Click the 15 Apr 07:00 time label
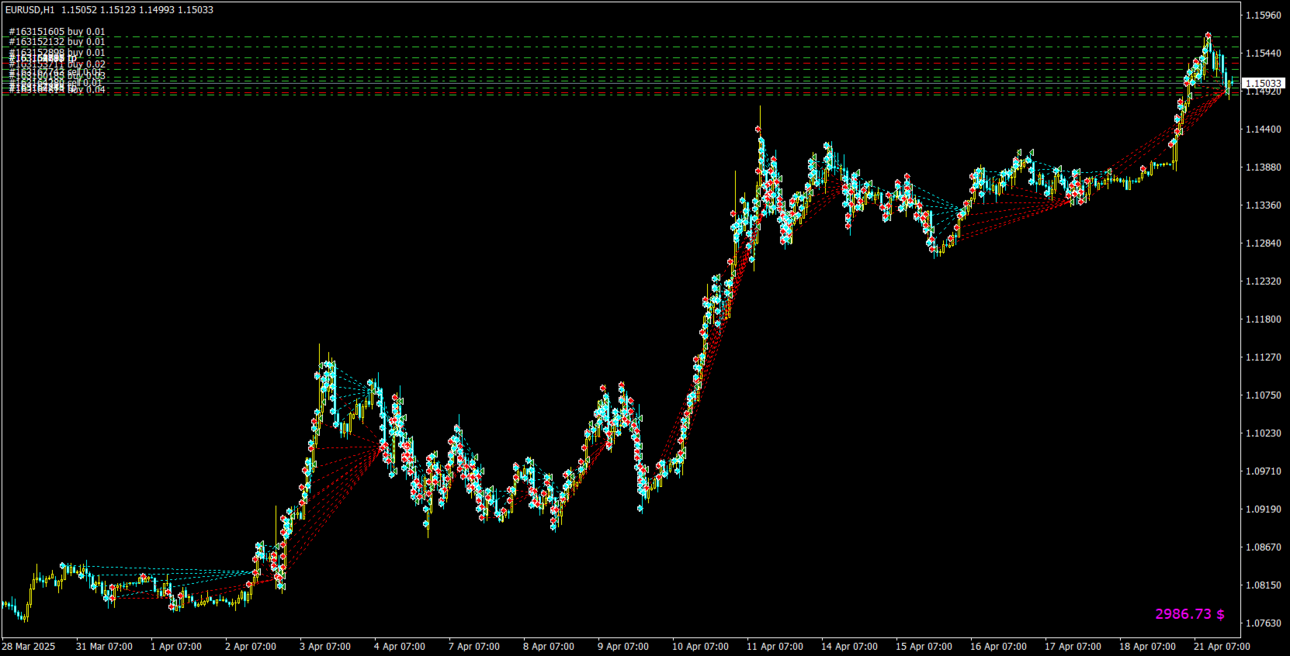 coord(925,647)
